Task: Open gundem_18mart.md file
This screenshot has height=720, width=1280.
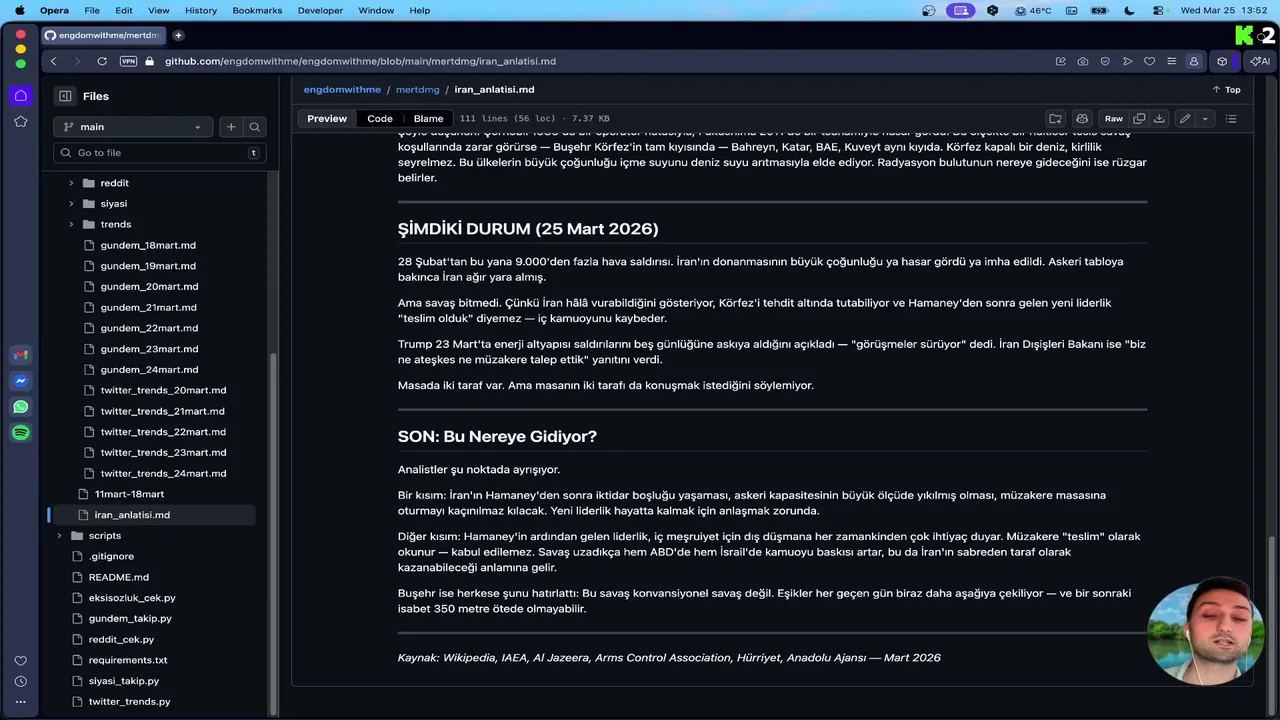Action: pyautogui.click(x=148, y=245)
